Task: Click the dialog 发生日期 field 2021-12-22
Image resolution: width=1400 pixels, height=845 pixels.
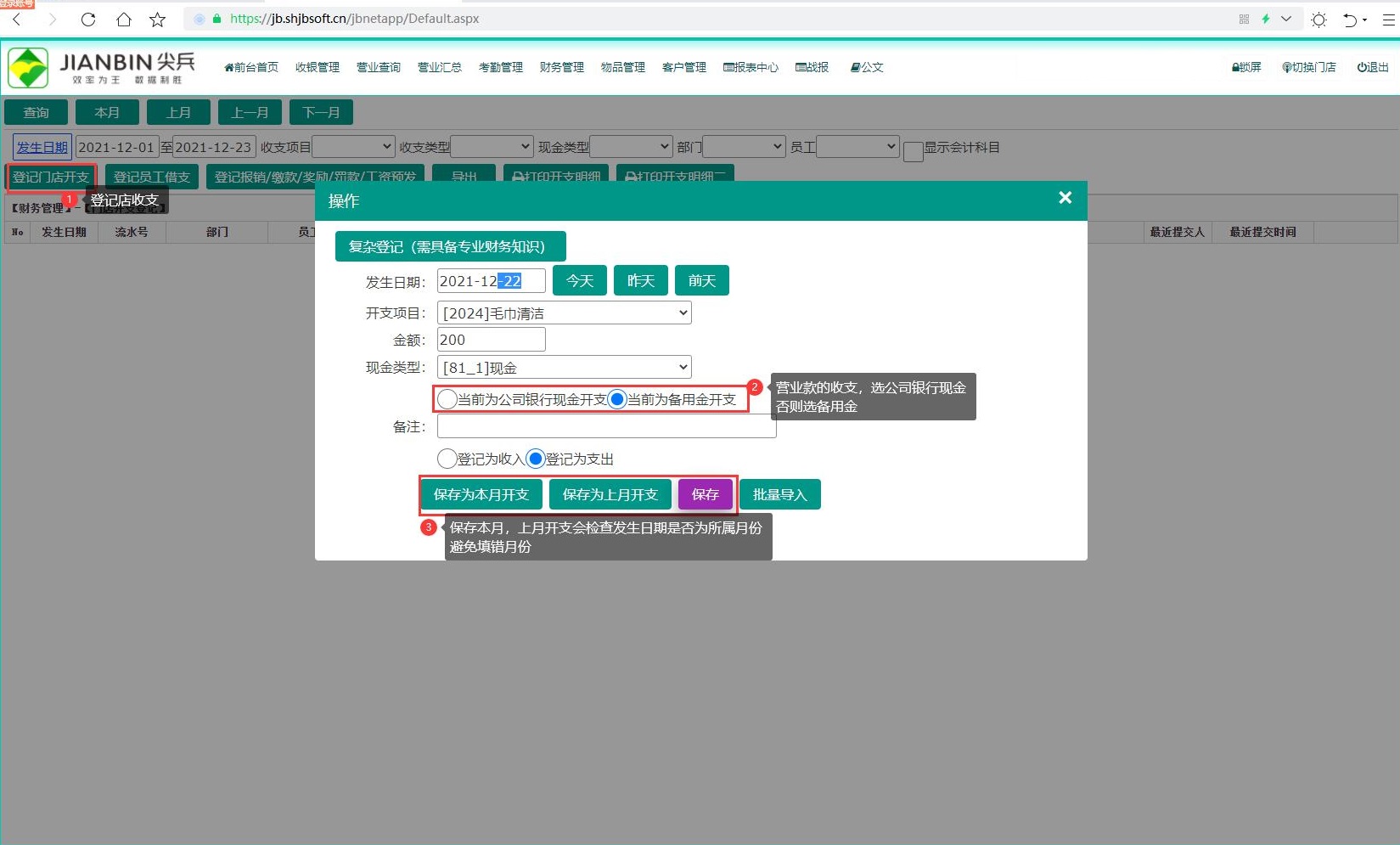Action: pos(492,281)
